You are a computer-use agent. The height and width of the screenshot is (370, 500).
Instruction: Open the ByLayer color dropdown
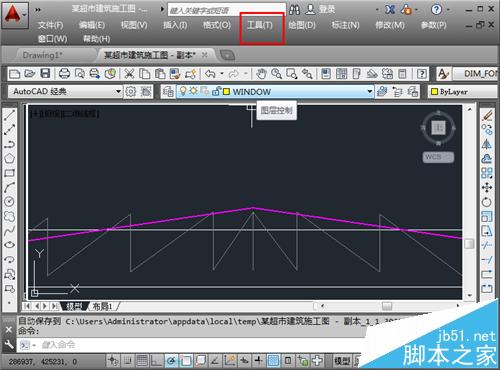[x=464, y=91]
